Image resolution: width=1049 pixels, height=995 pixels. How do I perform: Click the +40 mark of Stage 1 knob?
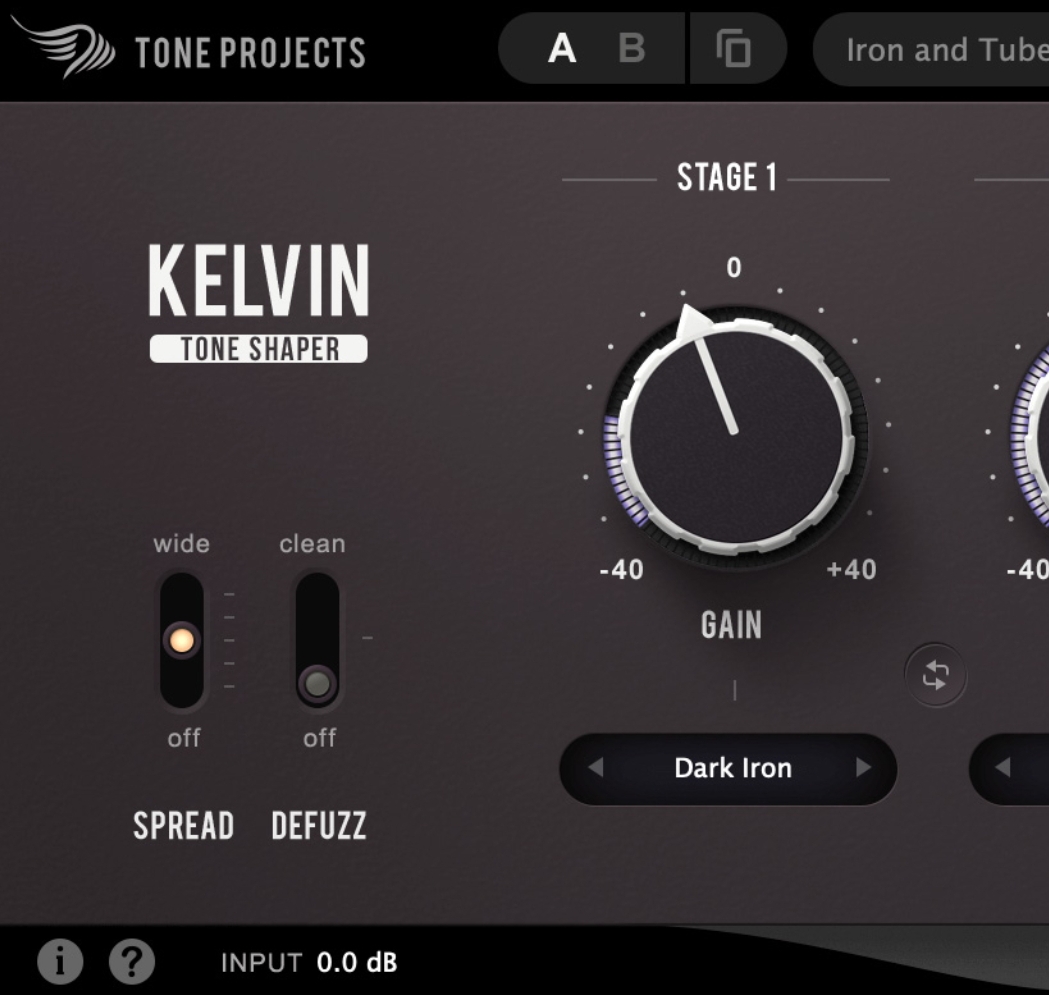point(851,569)
